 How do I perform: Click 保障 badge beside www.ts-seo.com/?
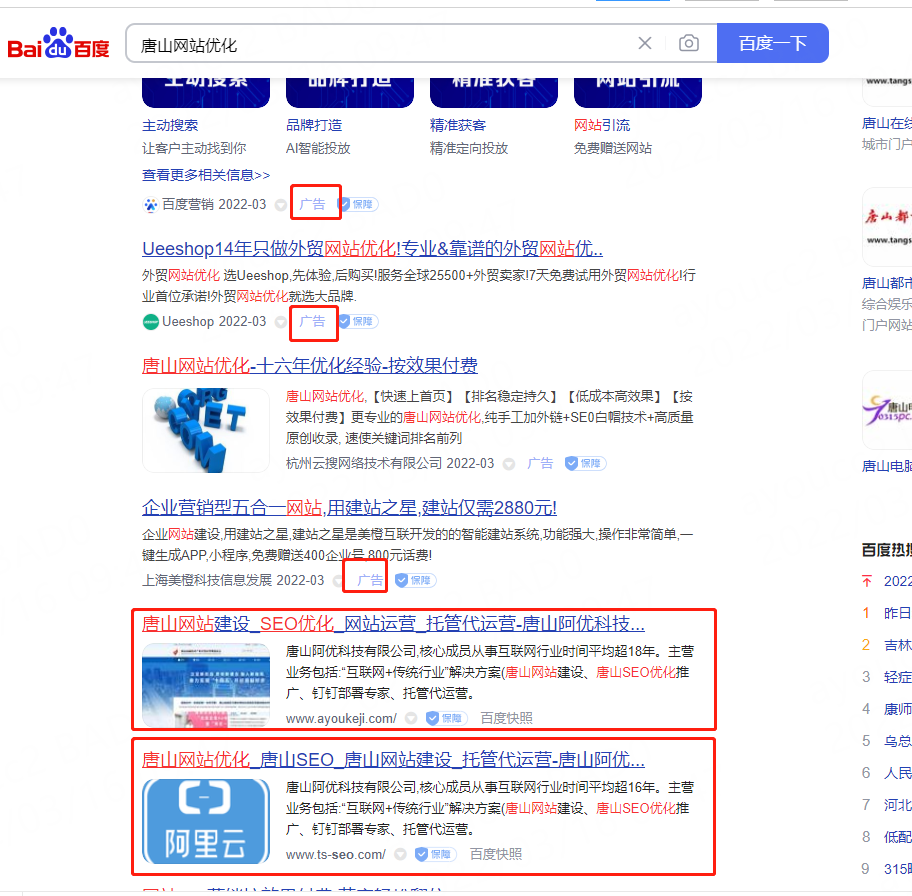point(435,855)
